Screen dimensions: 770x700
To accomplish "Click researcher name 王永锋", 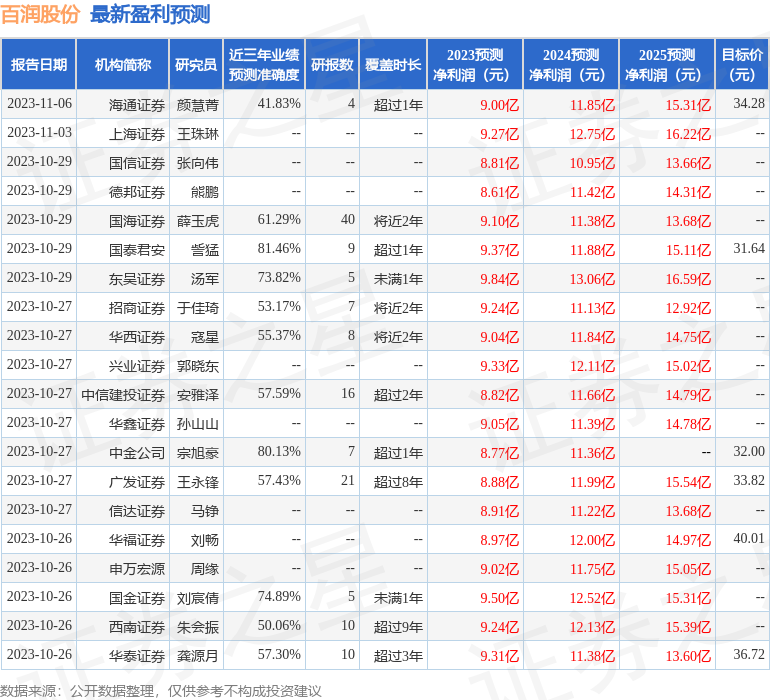I will click(x=197, y=481).
